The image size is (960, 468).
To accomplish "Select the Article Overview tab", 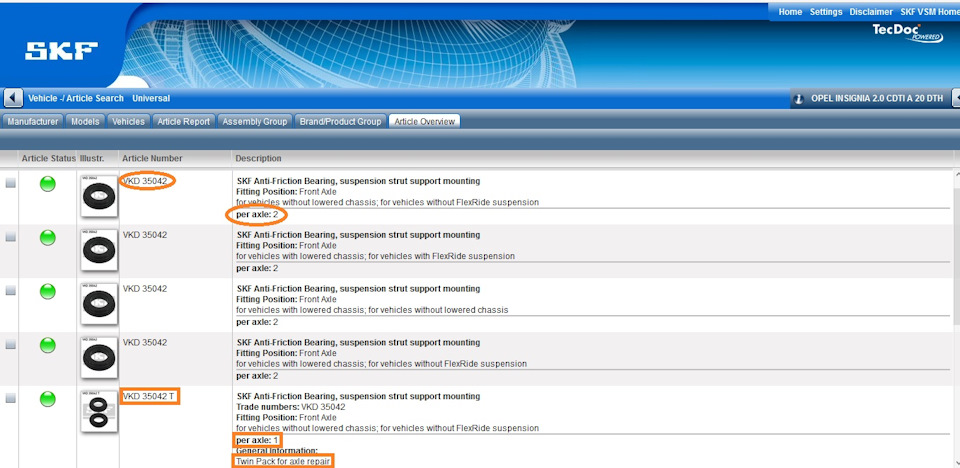I will click(424, 121).
